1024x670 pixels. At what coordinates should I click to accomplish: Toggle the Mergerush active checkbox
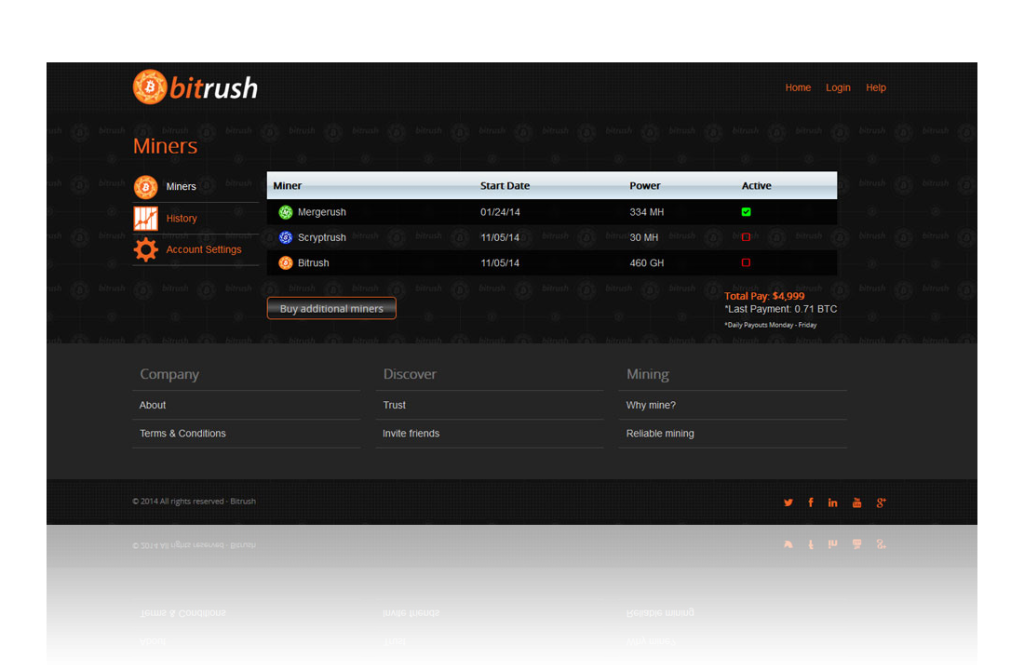click(746, 212)
